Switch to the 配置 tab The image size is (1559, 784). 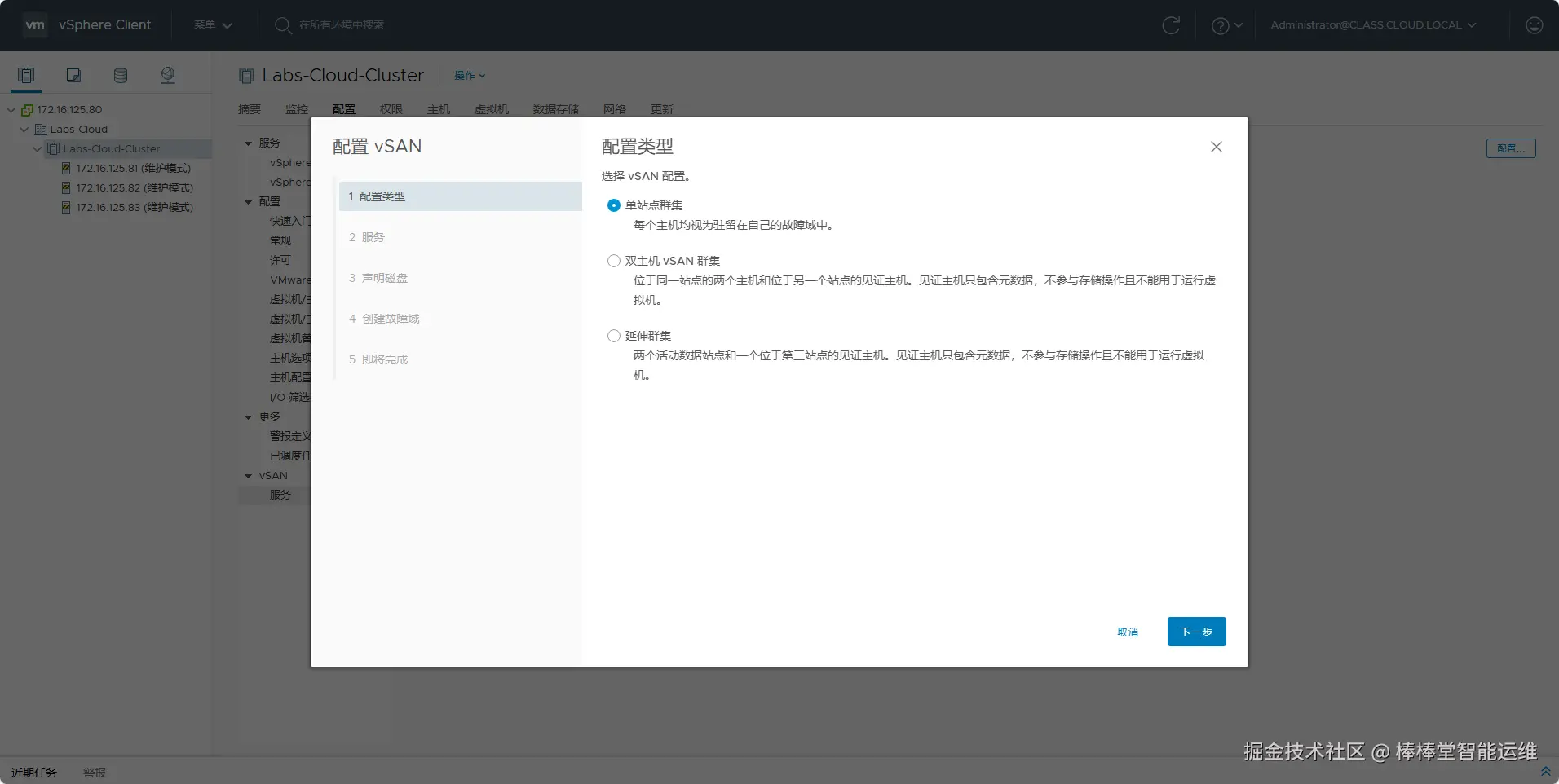click(344, 109)
